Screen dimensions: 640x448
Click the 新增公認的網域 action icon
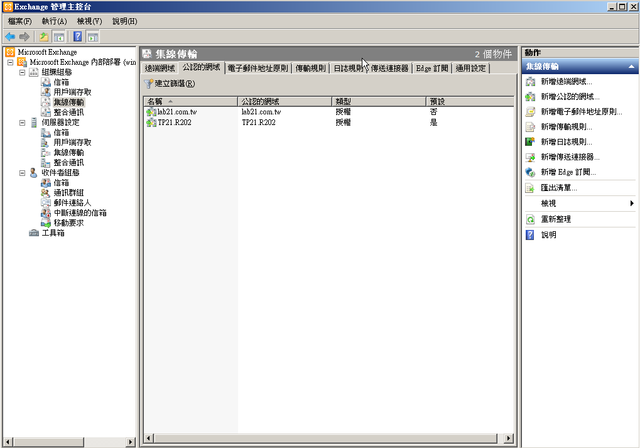(530, 97)
